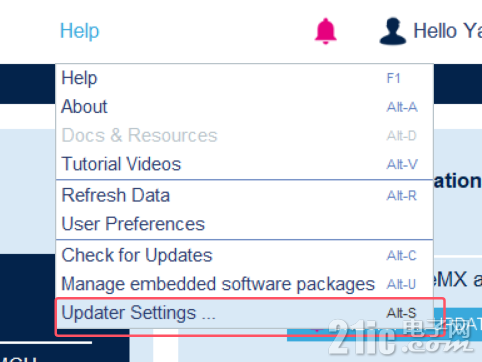This screenshot has height=362, width=482.
Task: Click the Alt-V shortcut beside Tutorial Videos
Action: 402,165
